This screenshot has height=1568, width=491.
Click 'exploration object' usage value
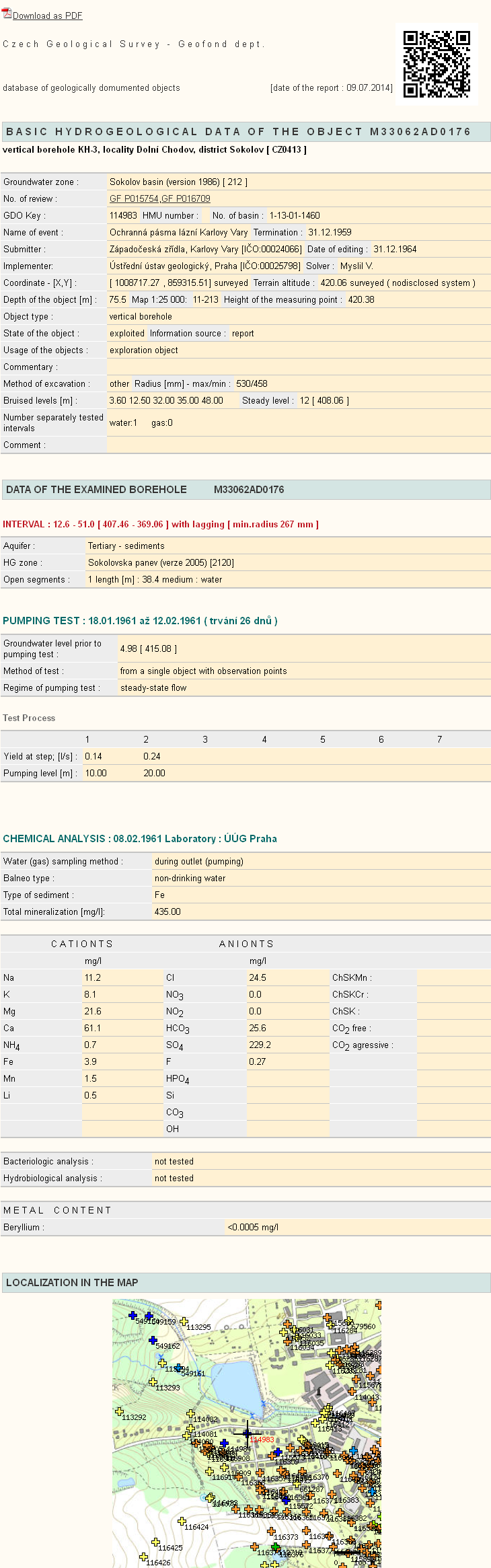pyautogui.click(x=144, y=350)
